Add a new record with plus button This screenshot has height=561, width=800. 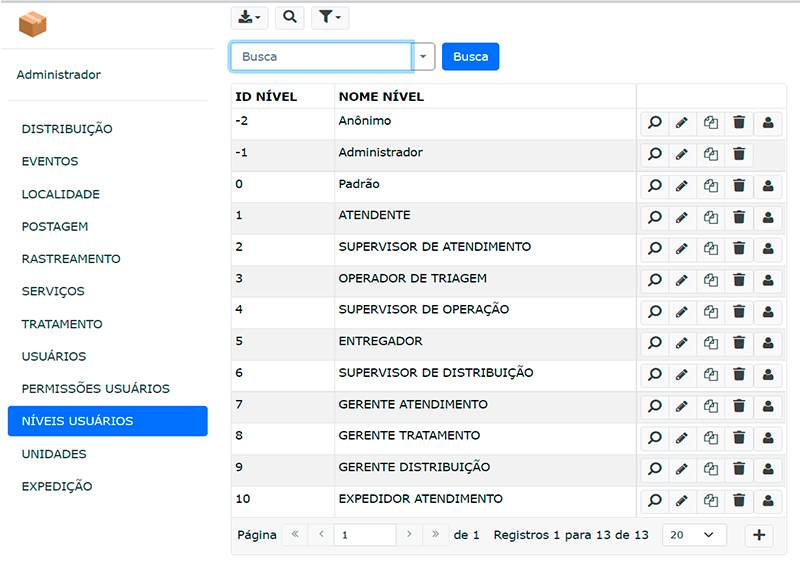(x=759, y=535)
